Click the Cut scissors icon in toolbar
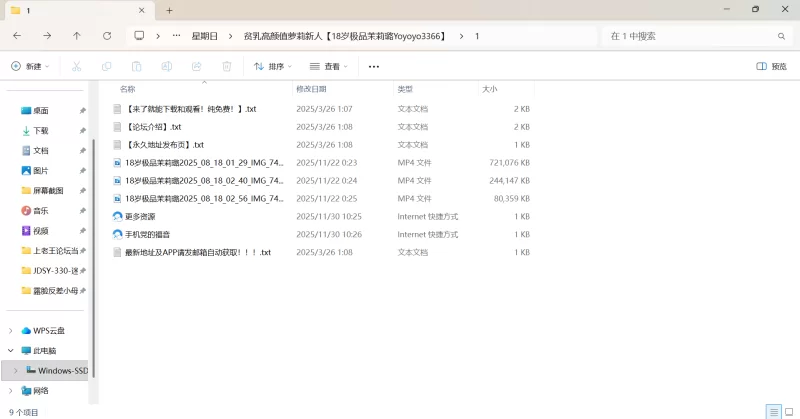800x419 pixels. [x=76, y=67]
